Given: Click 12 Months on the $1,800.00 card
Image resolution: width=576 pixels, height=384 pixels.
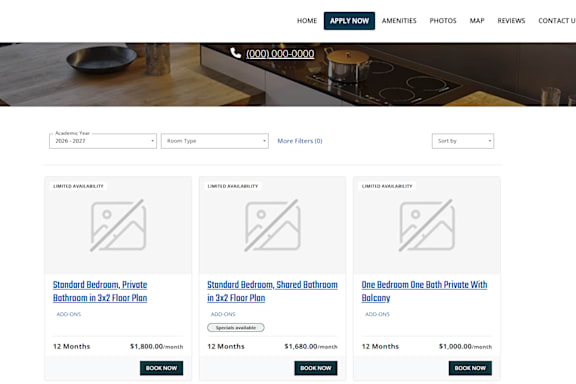Looking at the screenshot, I should click(72, 346).
